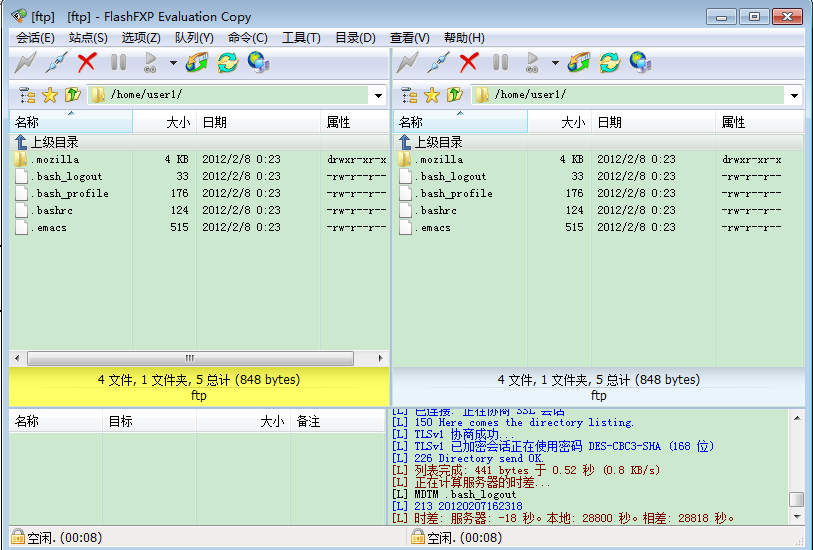The height and width of the screenshot is (550, 813).
Task: Click the right pane folder tree icon
Action: [409, 95]
